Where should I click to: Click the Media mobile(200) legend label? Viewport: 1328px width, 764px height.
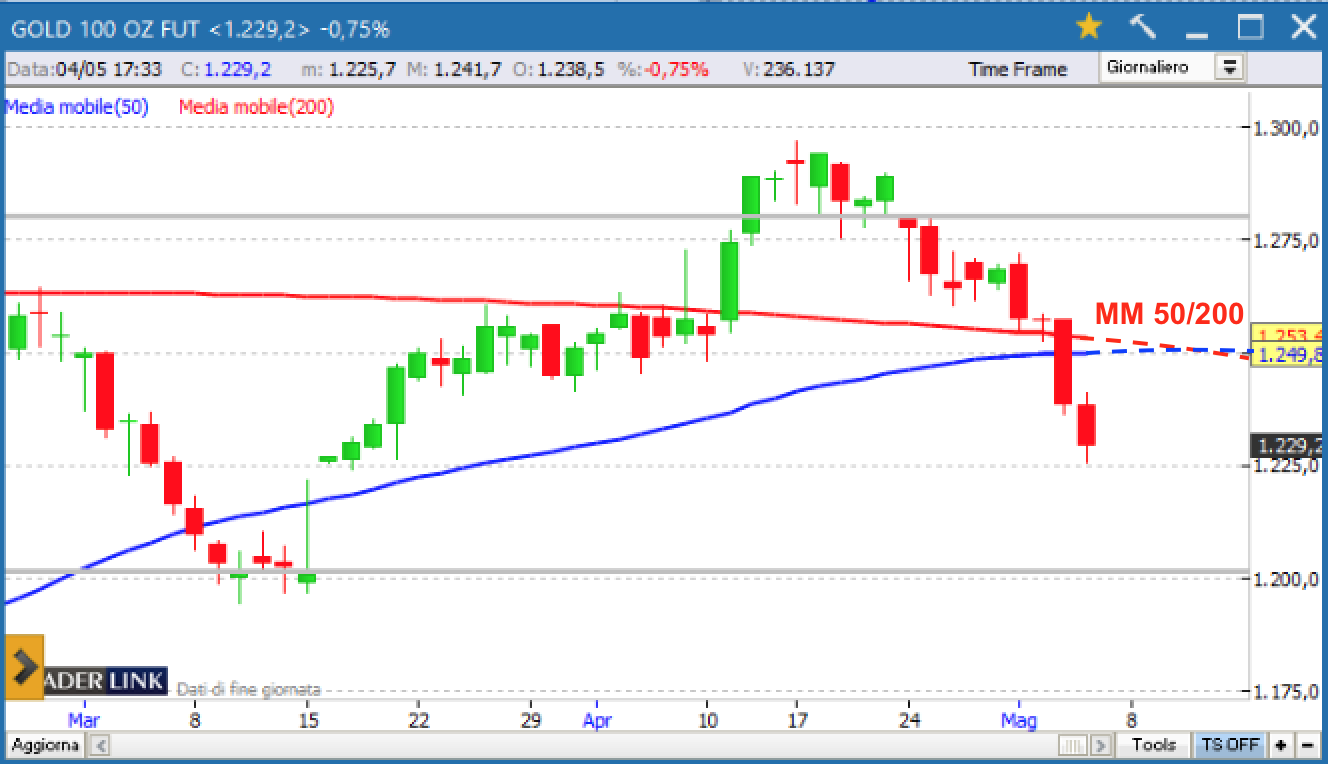[256, 107]
